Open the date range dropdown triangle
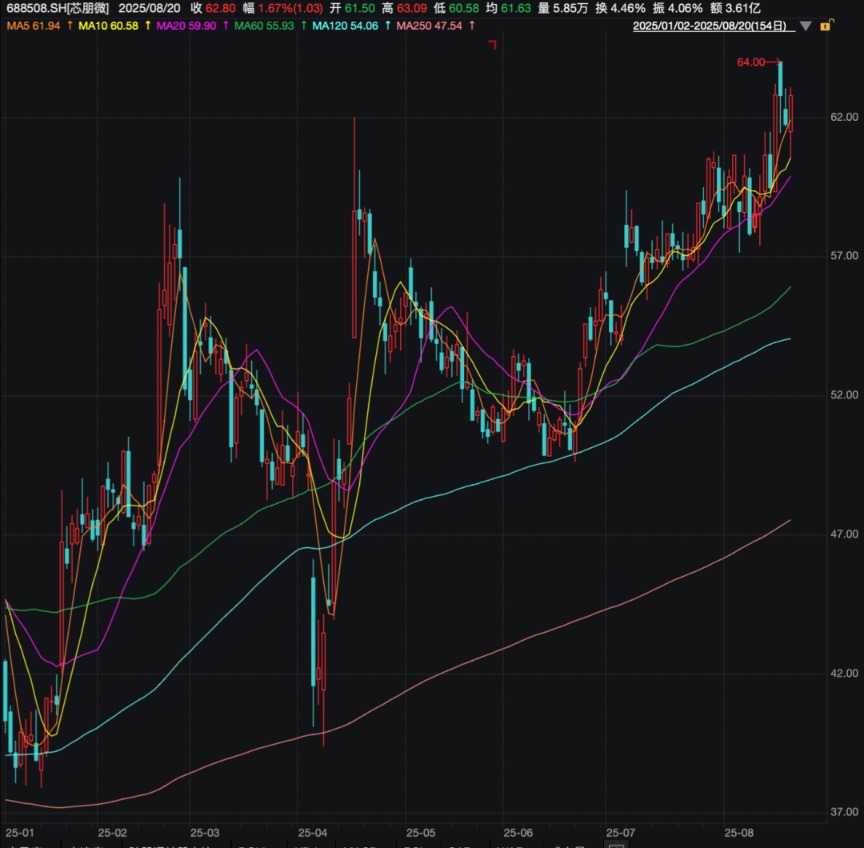The image size is (864, 848). click(x=806, y=26)
